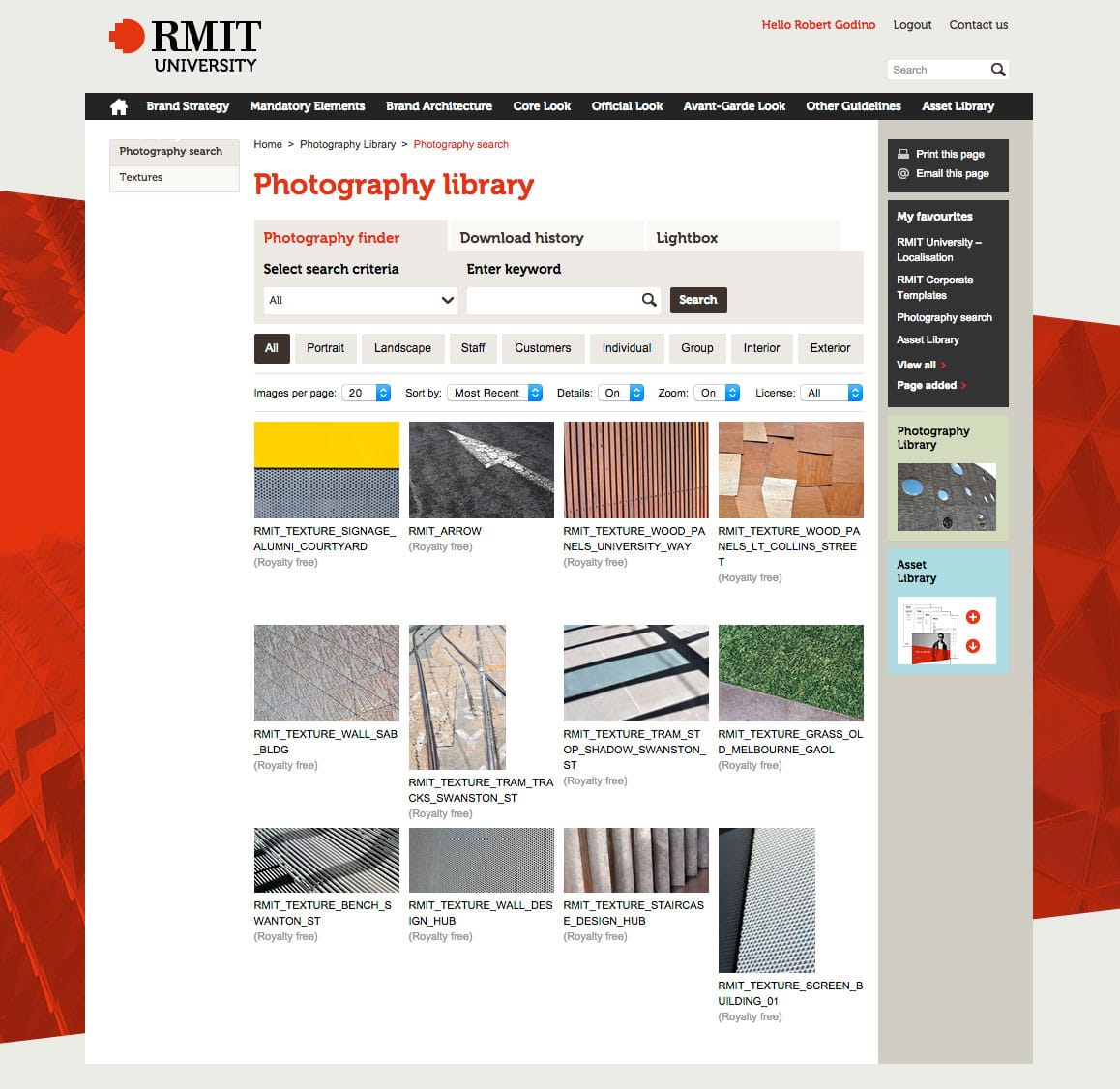The height and width of the screenshot is (1089, 1120).
Task: Open Official Look menu item
Action: (627, 106)
